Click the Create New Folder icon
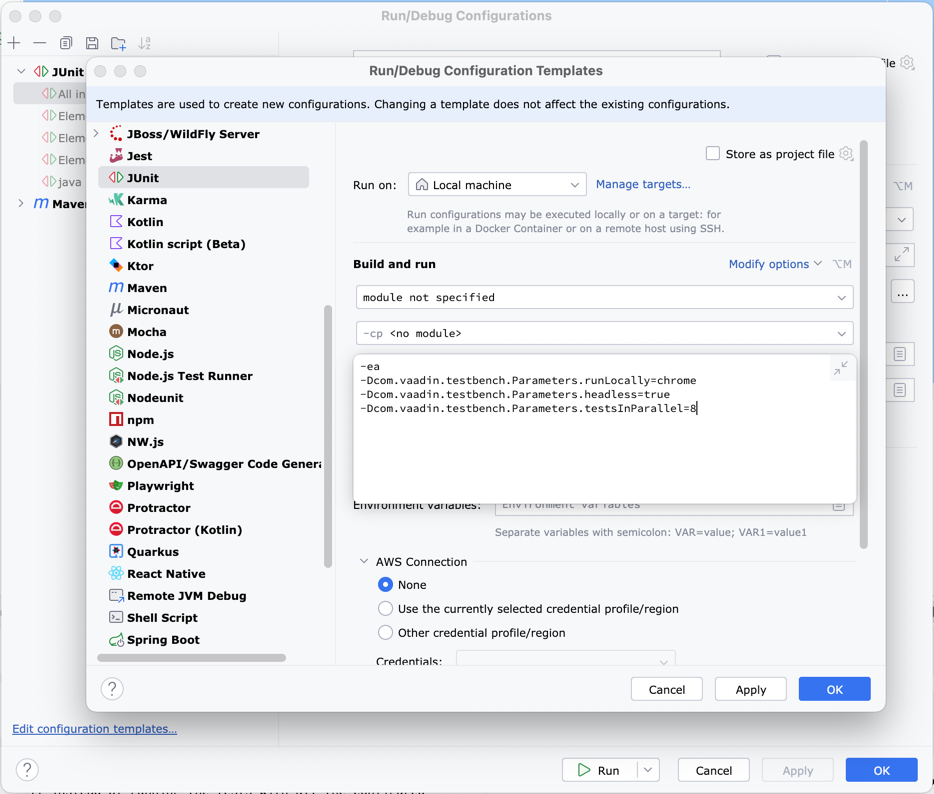The image size is (934, 794). (x=118, y=43)
